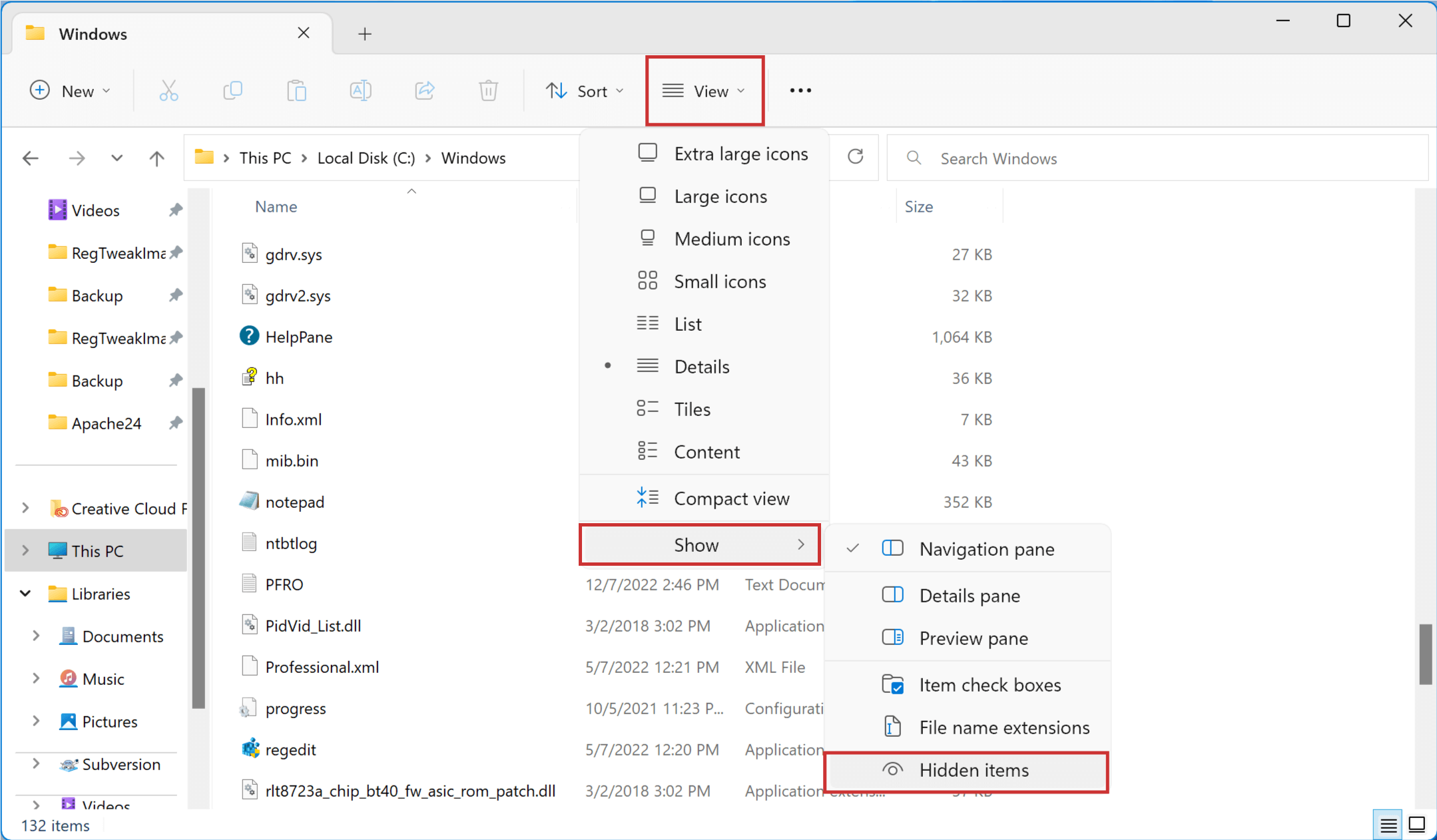Click the Details view option
The image size is (1437, 840).
click(700, 366)
